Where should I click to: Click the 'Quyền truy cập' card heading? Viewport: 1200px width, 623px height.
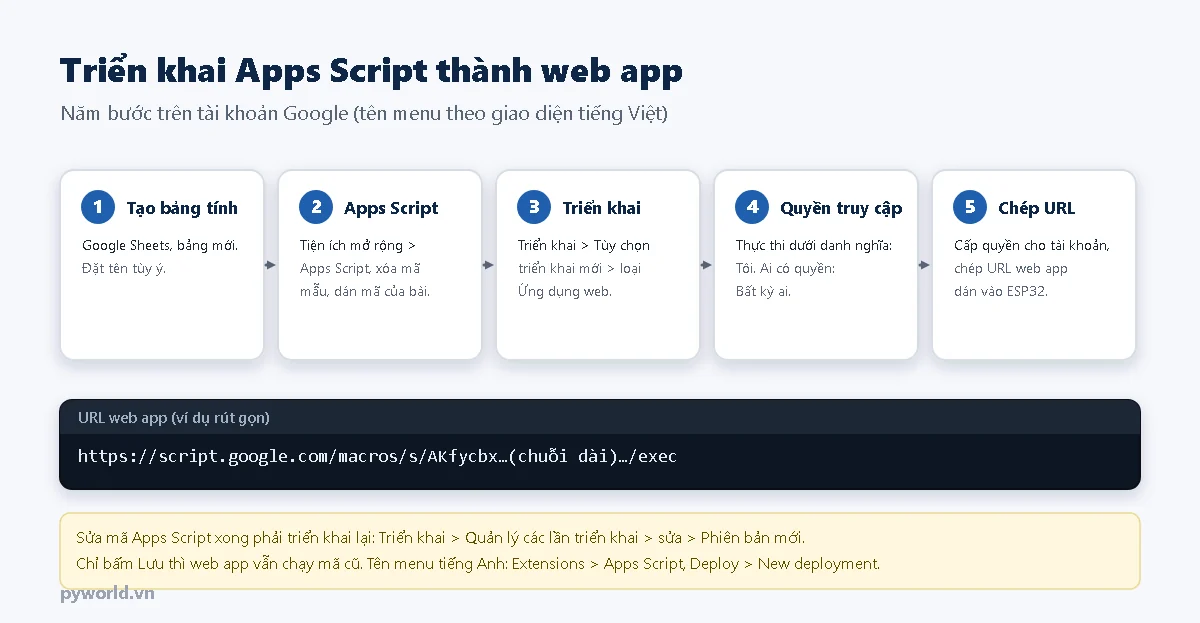point(841,208)
